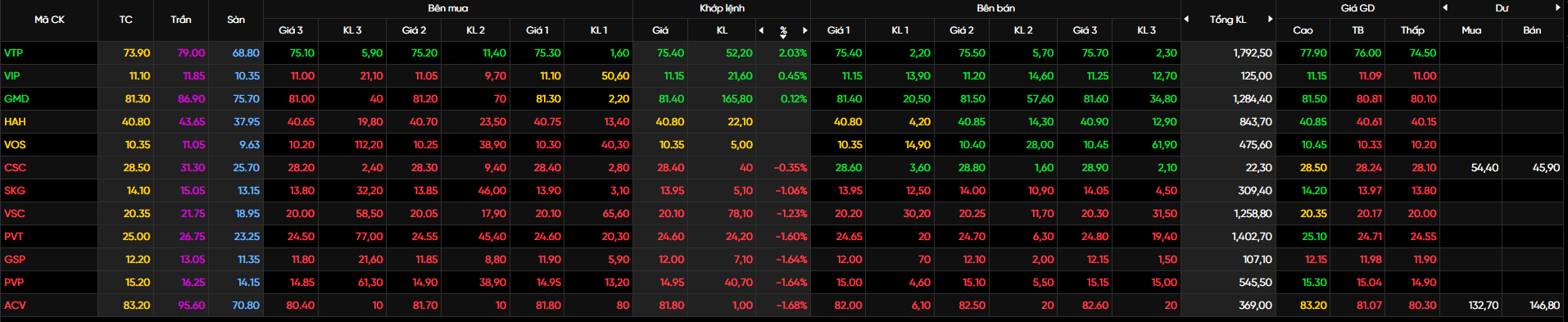Click VTP total volume 1,792,50
This screenshot has width=1568, height=322.
coord(1252,53)
